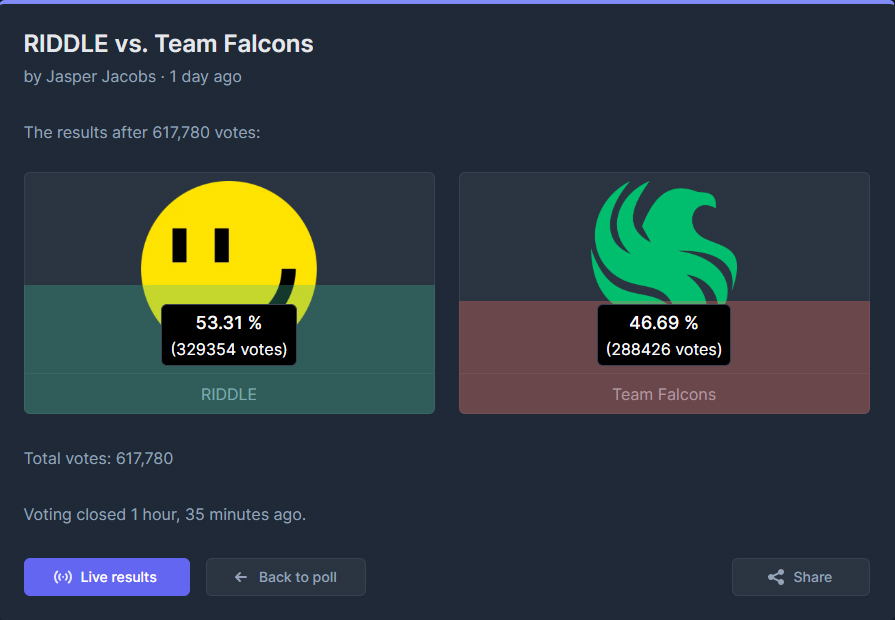Click Total votes: 617,780 text
The width and height of the screenshot is (895, 620).
98,458
